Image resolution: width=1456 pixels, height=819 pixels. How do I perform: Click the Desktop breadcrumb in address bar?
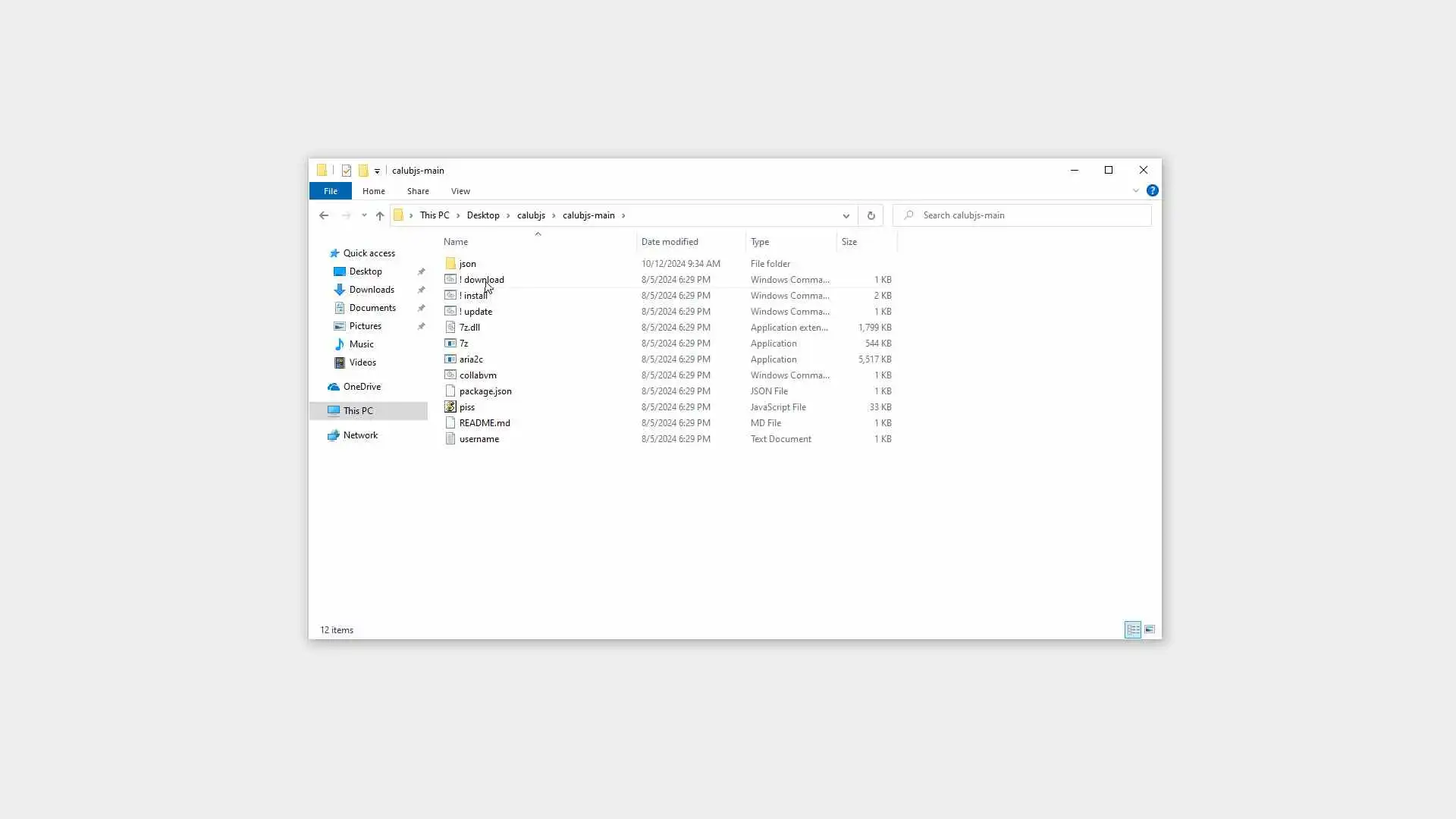(x=483, y=215)
